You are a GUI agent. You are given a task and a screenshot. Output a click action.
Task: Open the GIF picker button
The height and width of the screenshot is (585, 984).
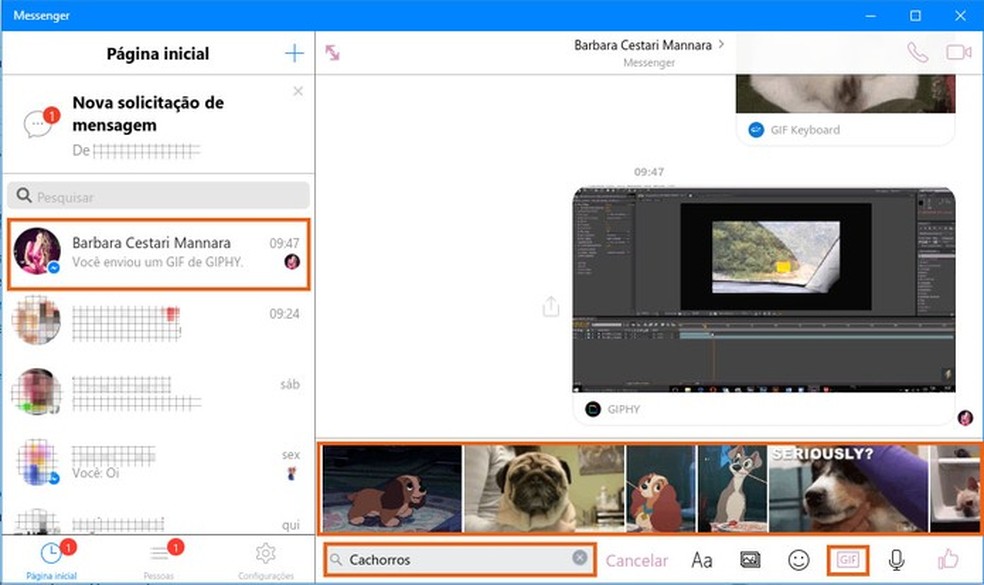(848, 560)
